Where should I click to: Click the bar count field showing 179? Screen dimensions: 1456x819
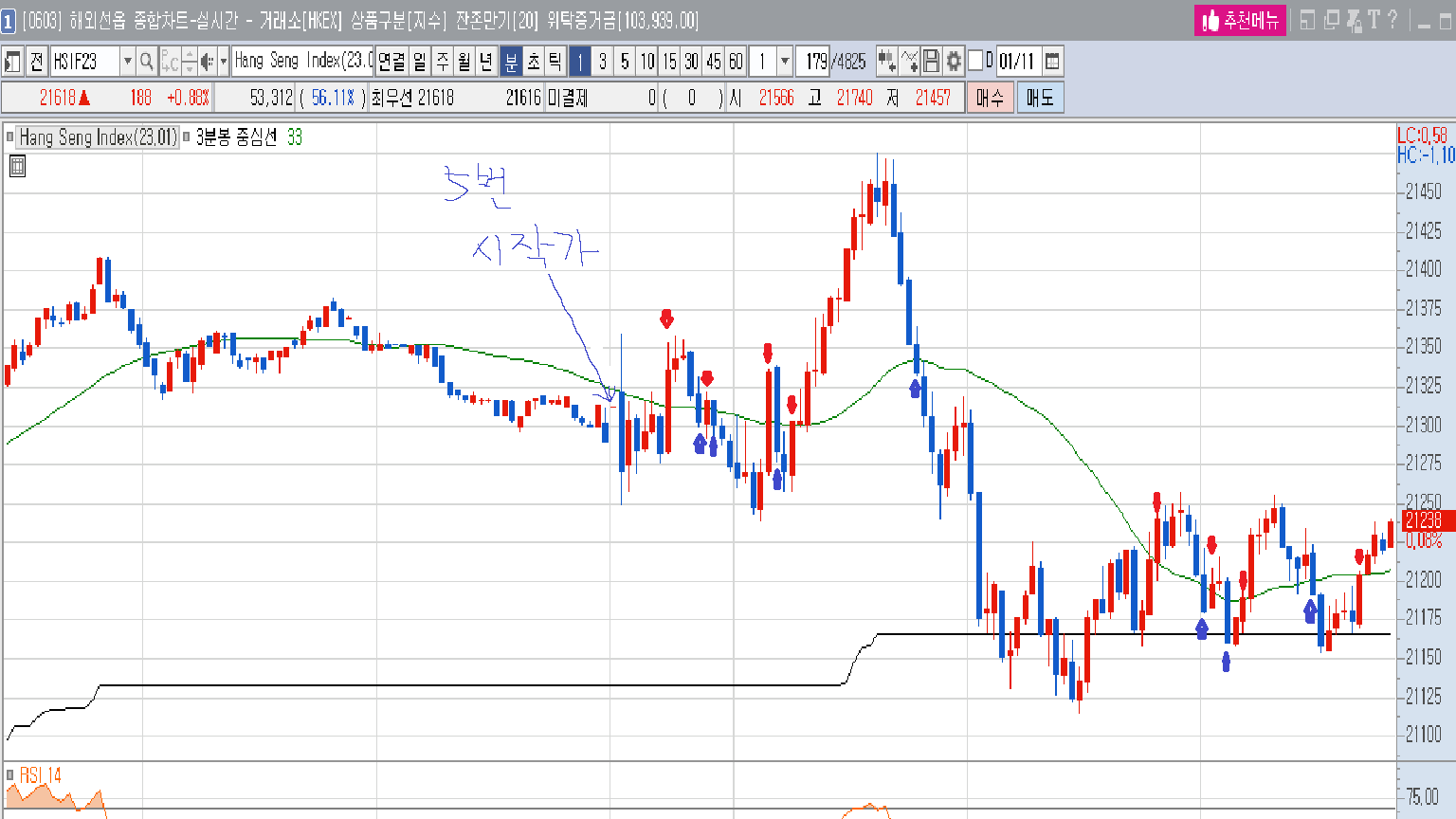[815, 62]
